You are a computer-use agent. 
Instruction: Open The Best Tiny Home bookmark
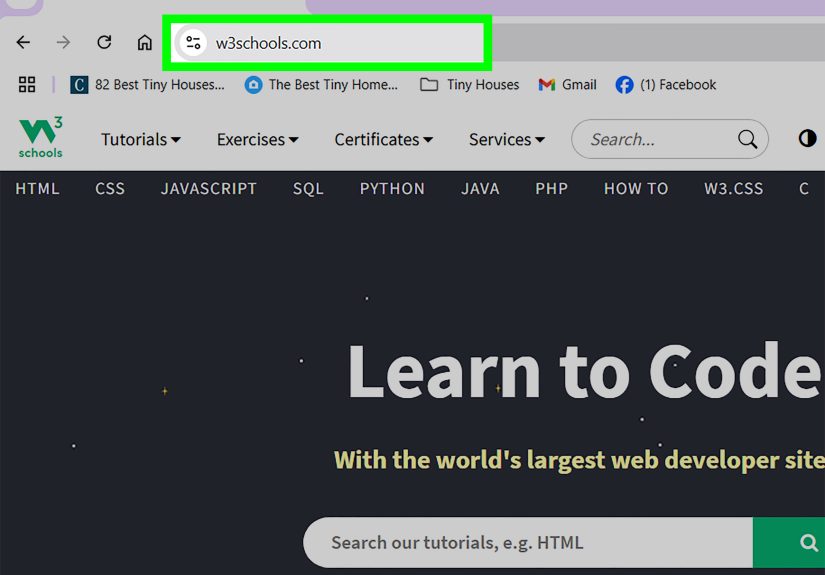click(321, 85)
